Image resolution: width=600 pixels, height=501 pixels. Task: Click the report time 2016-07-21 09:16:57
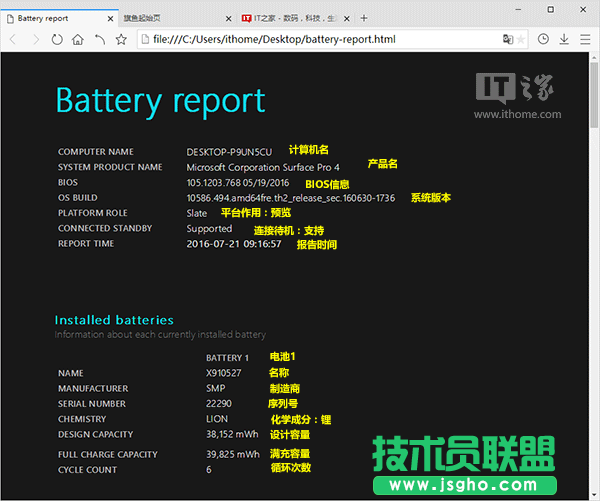click(x=234, y=244)
